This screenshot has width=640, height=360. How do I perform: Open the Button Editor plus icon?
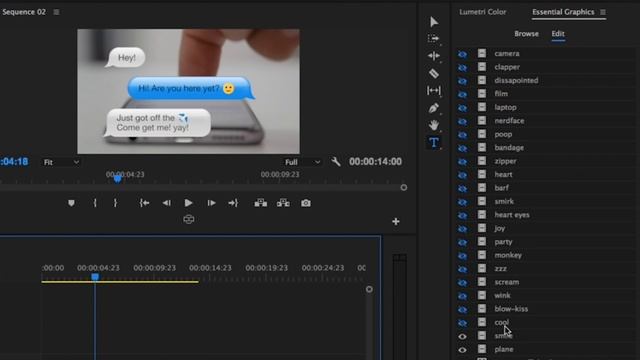click(x=396, y=222)
